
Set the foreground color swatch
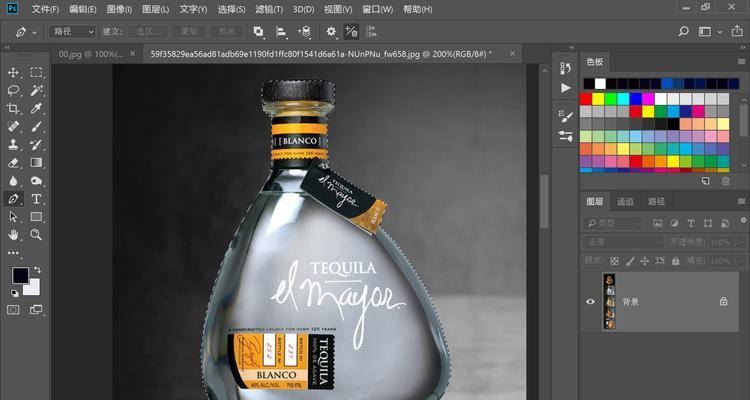tap(21, 276)
